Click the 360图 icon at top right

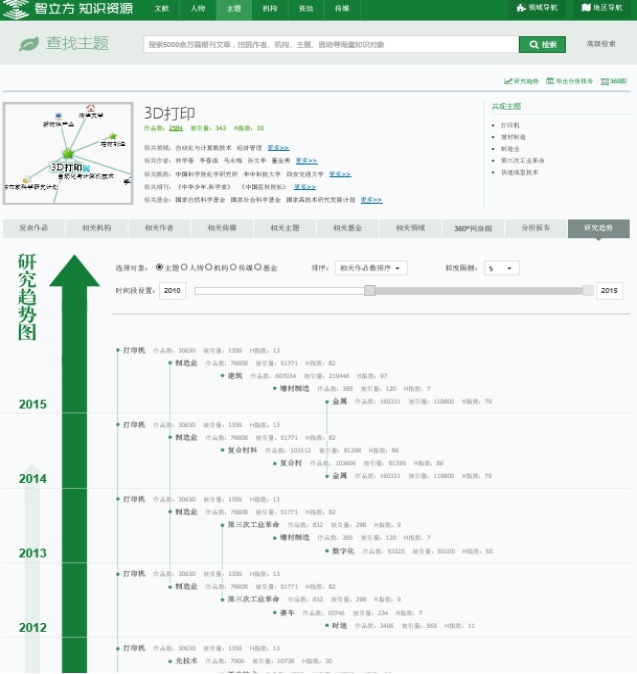604,81
